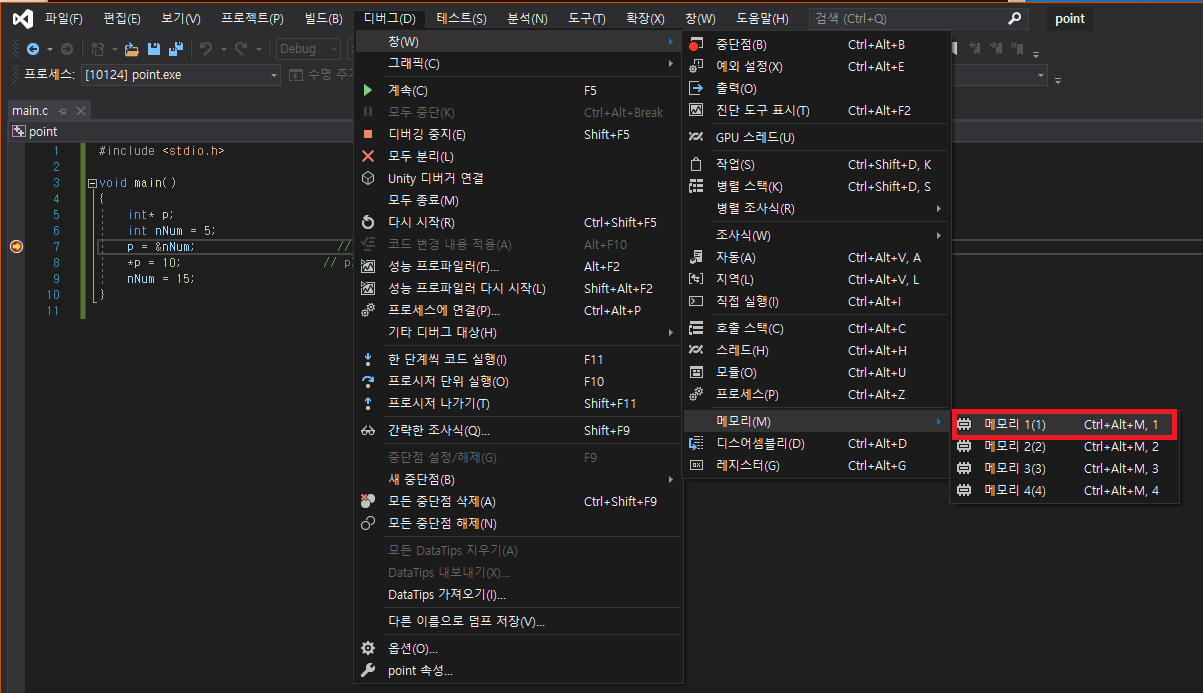This screenshot has height=693, width=1203.
Task: Select Memory 4 (메모리 4) menu entry
Action: pos(1064,490)
